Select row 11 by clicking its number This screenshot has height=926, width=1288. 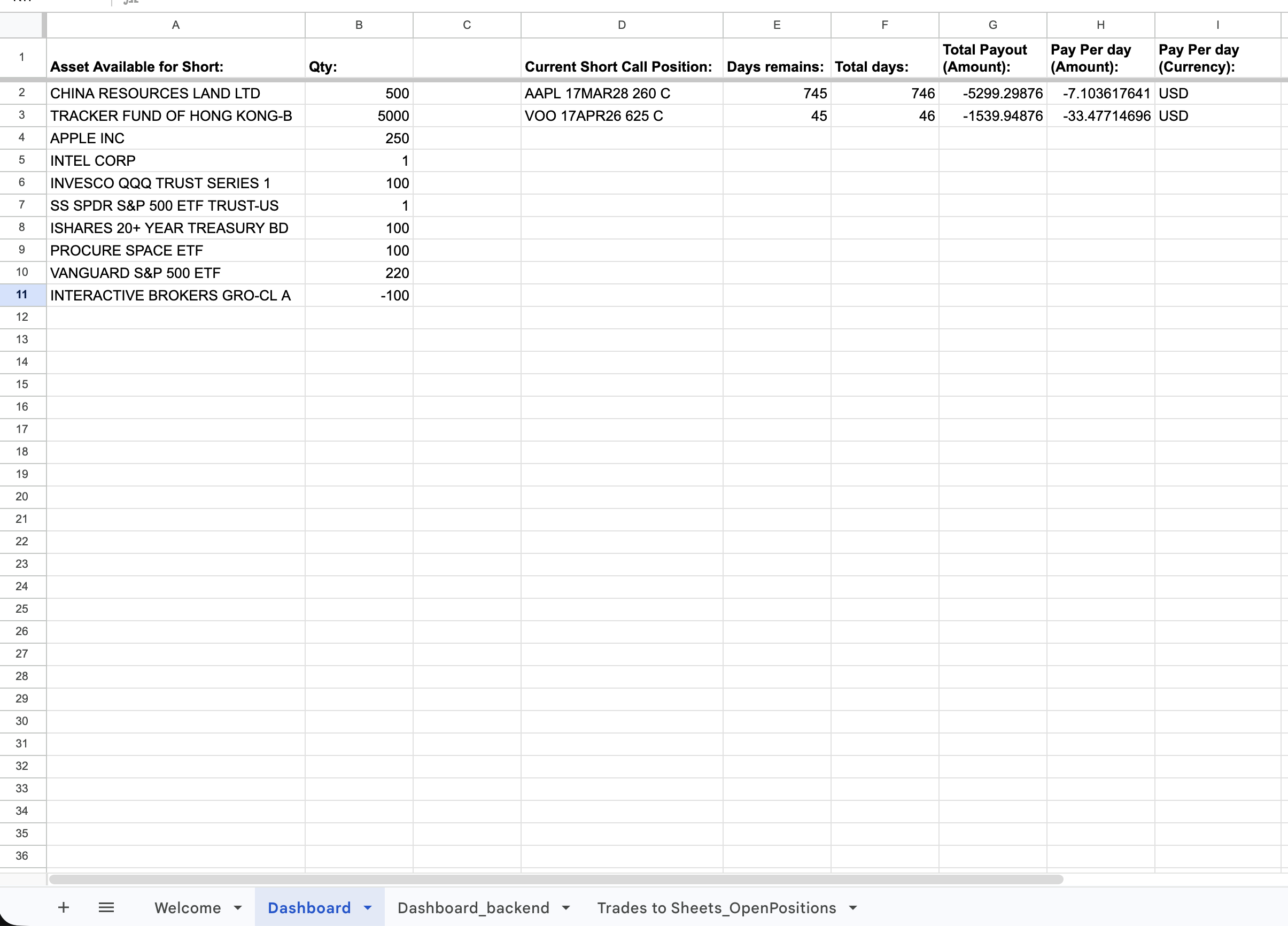(22, 295)
